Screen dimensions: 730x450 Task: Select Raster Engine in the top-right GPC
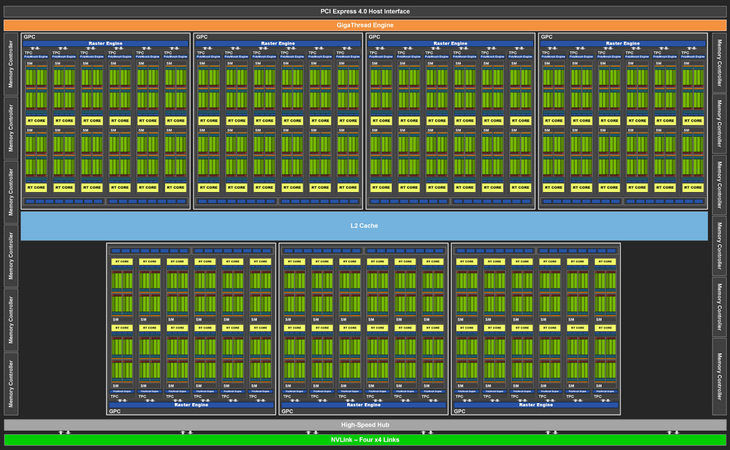point(622,44)
